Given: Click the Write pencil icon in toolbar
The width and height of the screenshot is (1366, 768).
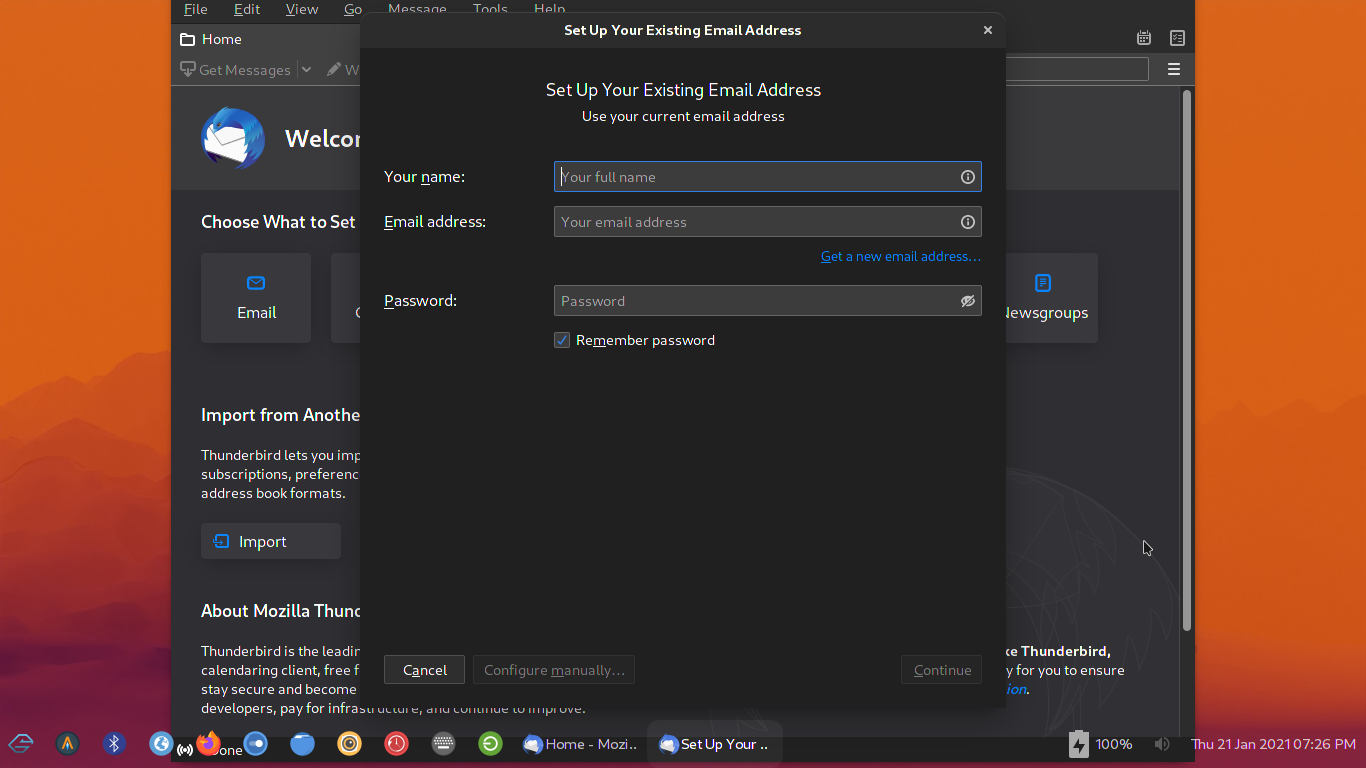Looking at the screenshot, I should click(334, 70).
